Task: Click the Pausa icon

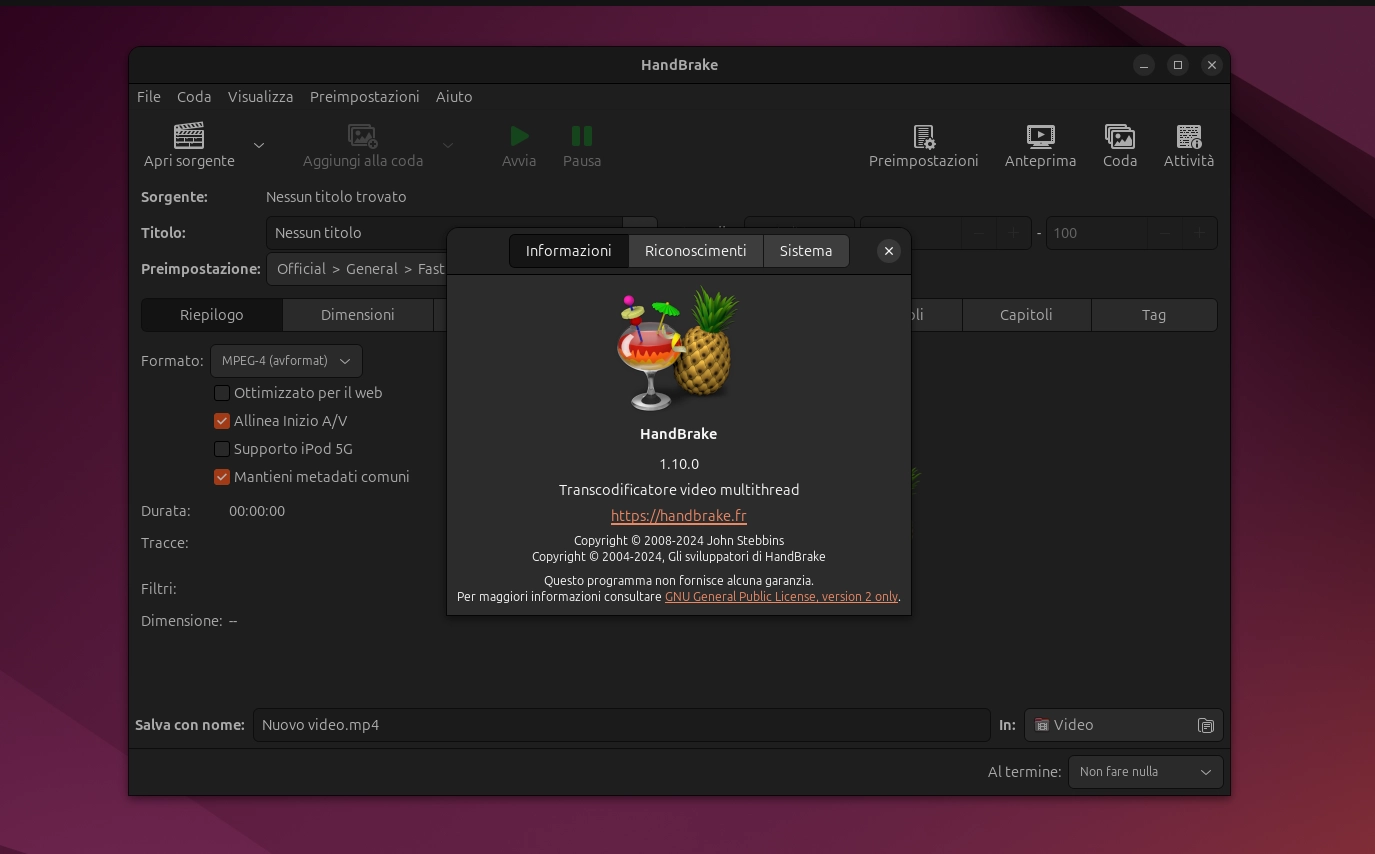Action: (x=581, y=136)
